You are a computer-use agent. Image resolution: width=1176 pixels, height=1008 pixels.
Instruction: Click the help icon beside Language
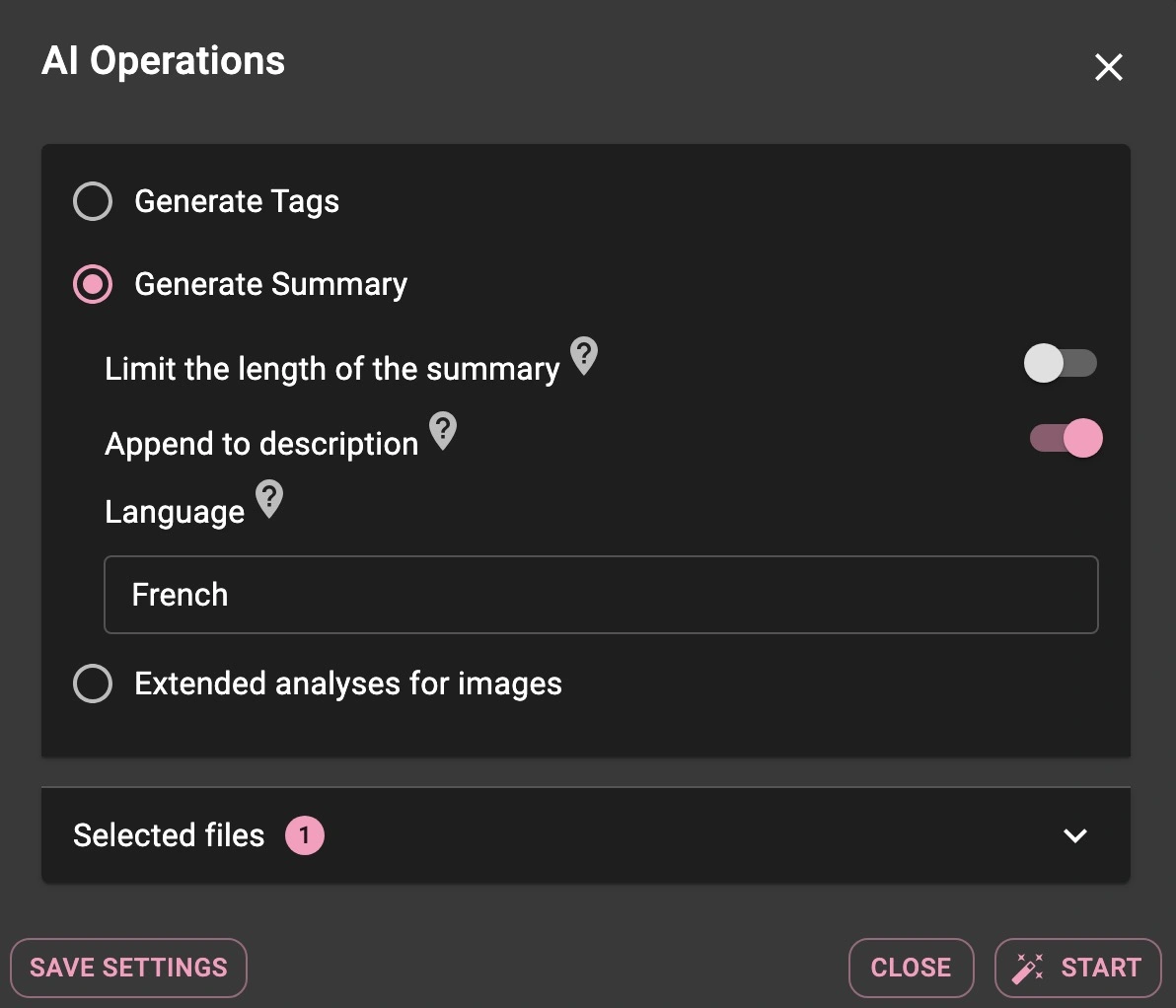[x=268, y=499]
